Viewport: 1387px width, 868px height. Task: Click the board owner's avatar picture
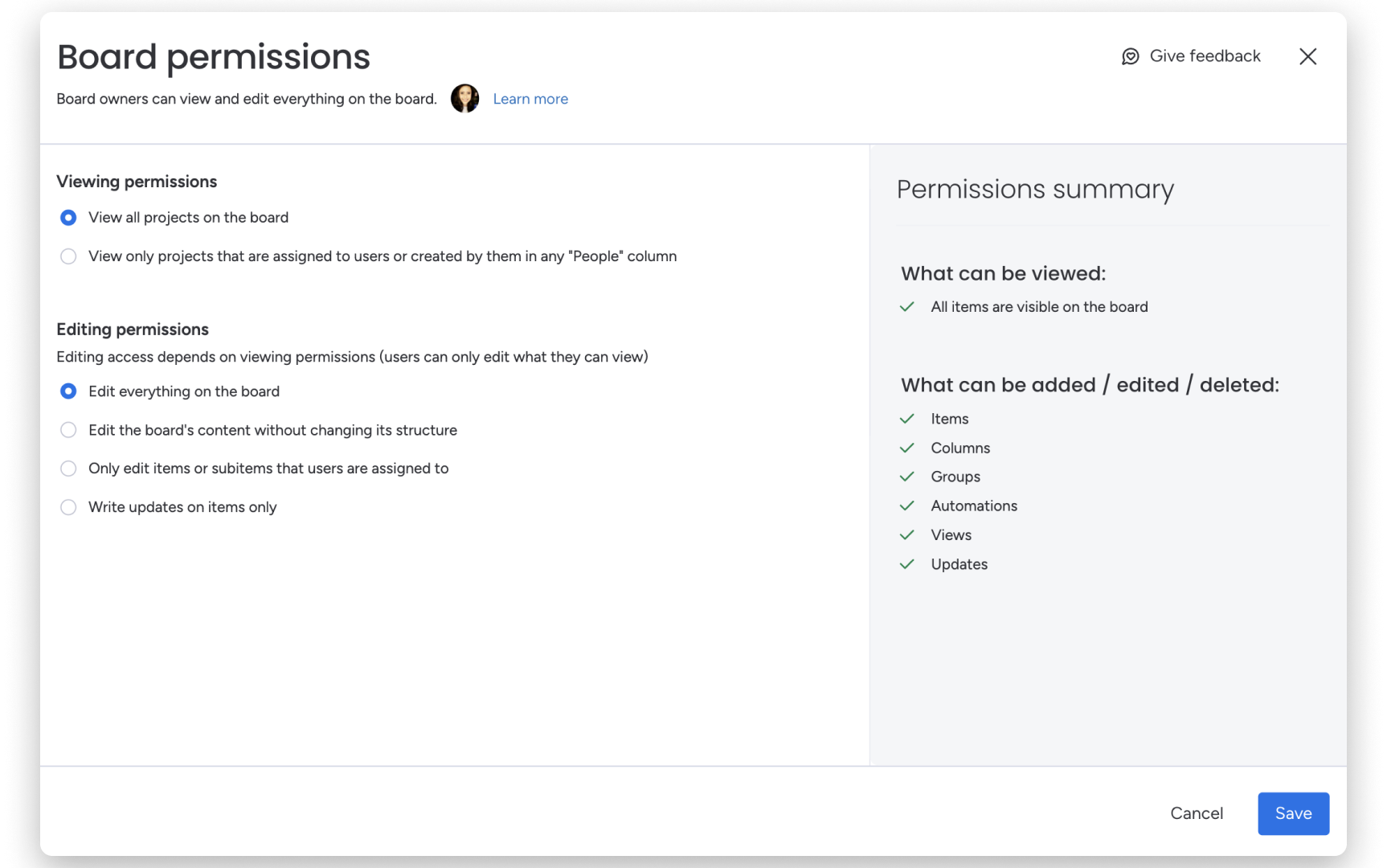[464, 98]
